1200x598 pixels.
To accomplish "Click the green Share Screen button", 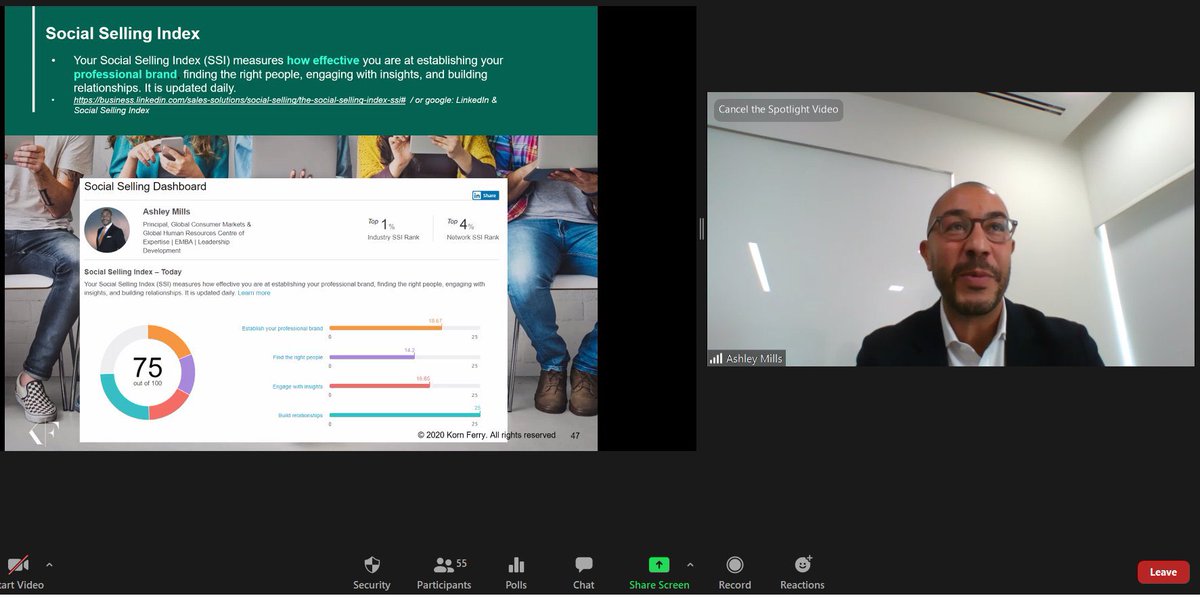I will [659, 573].
